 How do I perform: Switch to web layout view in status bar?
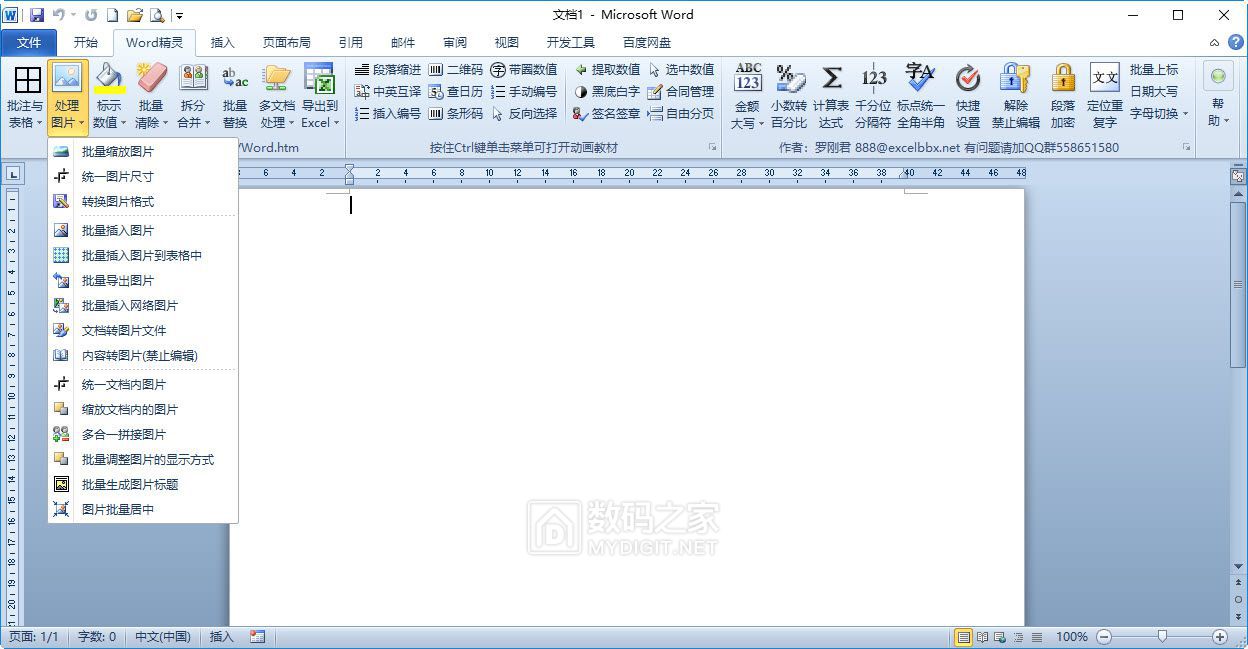999,637
